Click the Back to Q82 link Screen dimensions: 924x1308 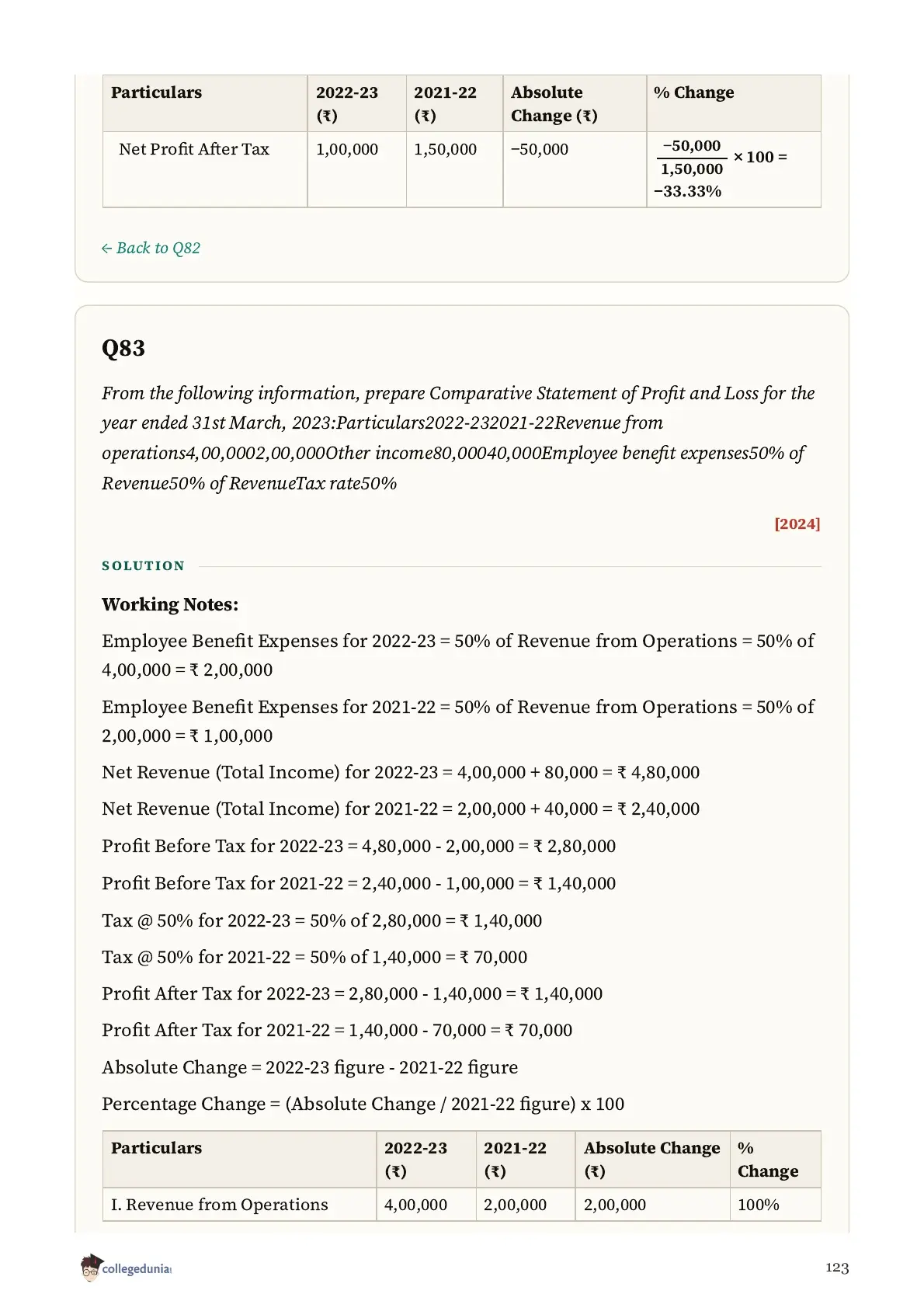[x=151, y=248]
